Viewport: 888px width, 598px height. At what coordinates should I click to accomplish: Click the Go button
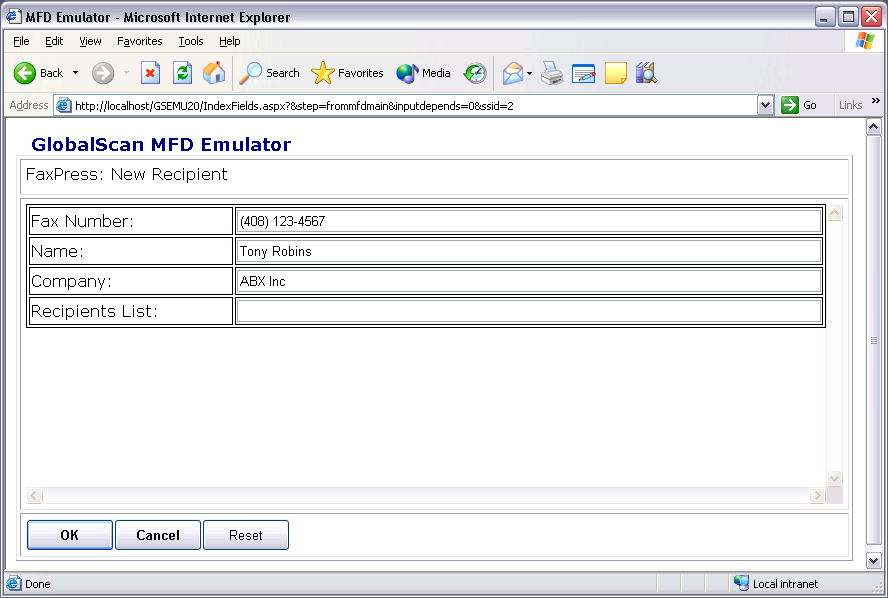click(799, 105)
